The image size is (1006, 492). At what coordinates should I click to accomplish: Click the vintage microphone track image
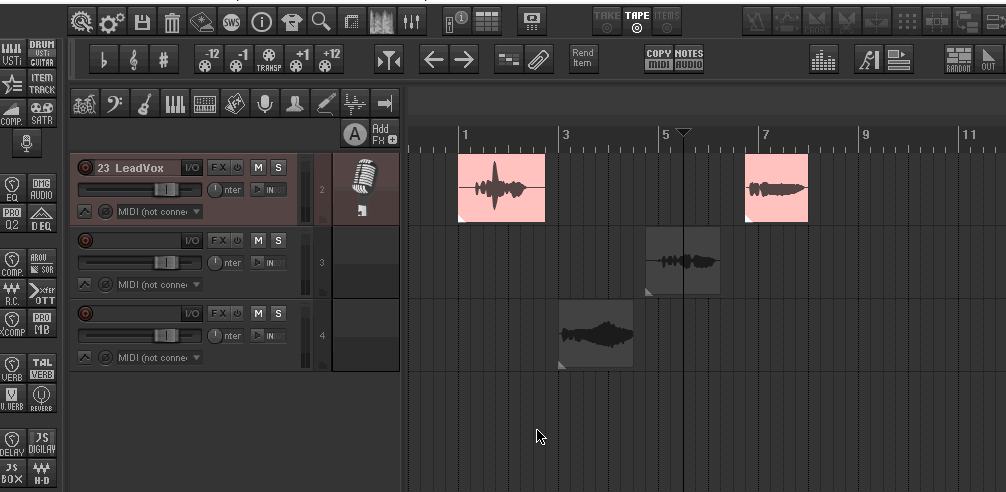pos(365,187)
